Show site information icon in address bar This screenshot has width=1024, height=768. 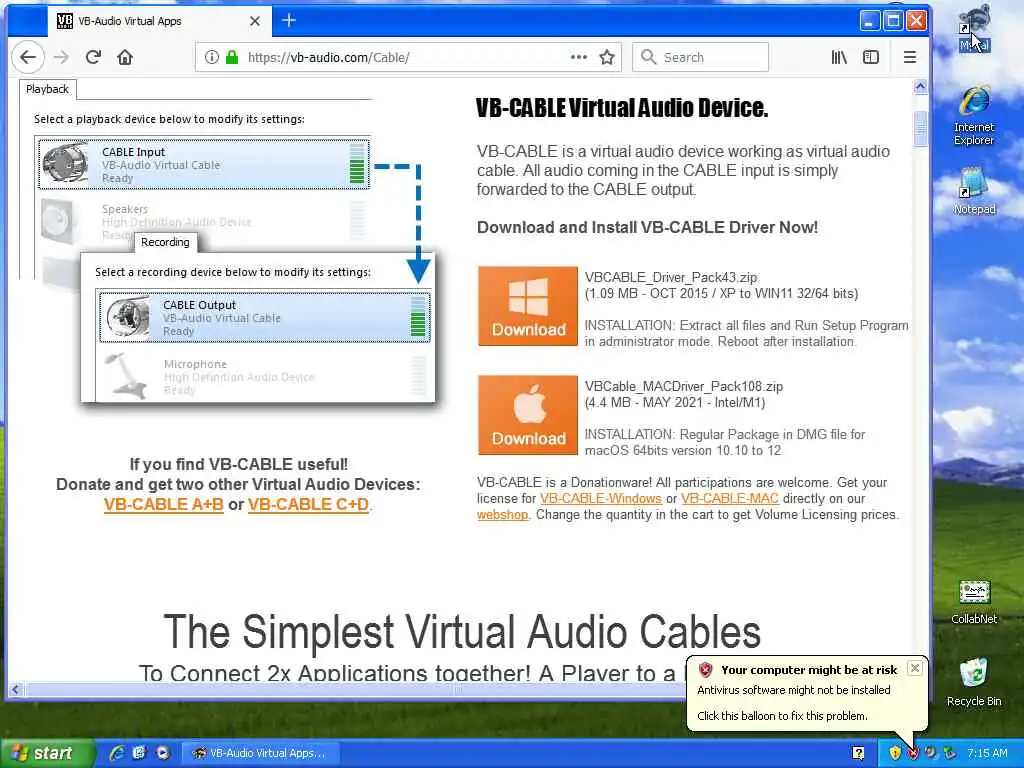[x=212, y=57]
